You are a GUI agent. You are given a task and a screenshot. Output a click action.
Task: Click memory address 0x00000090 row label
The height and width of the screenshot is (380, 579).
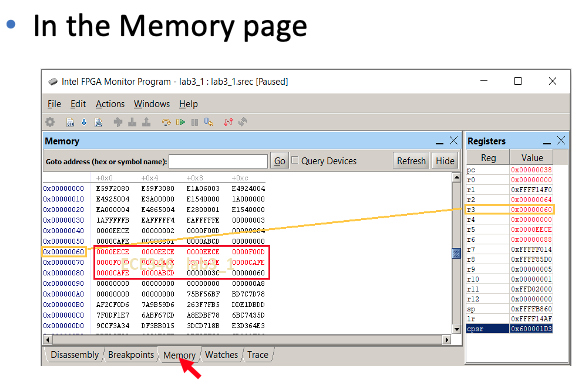(x=64, y=284)
